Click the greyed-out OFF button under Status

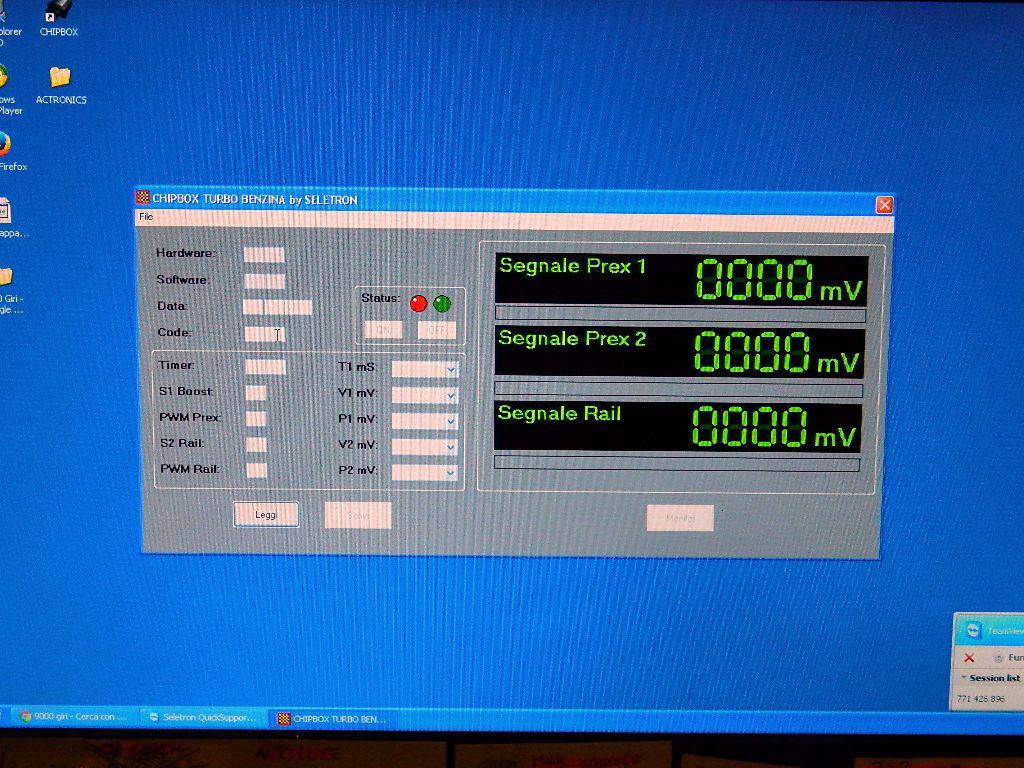coord(436,330)
